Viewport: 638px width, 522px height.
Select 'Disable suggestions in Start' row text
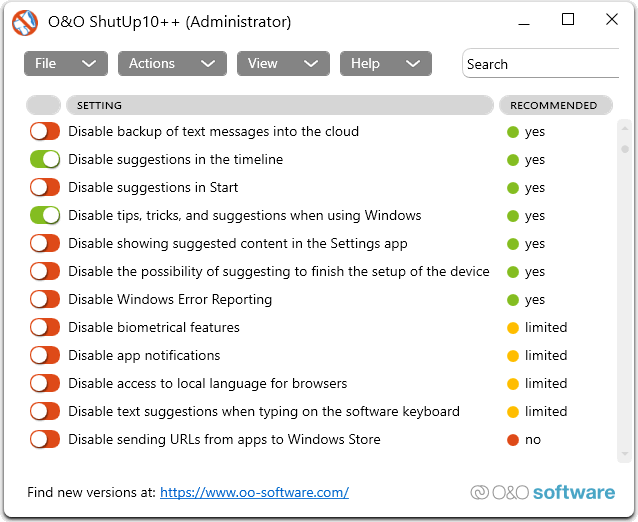click(x=153, y=187)
